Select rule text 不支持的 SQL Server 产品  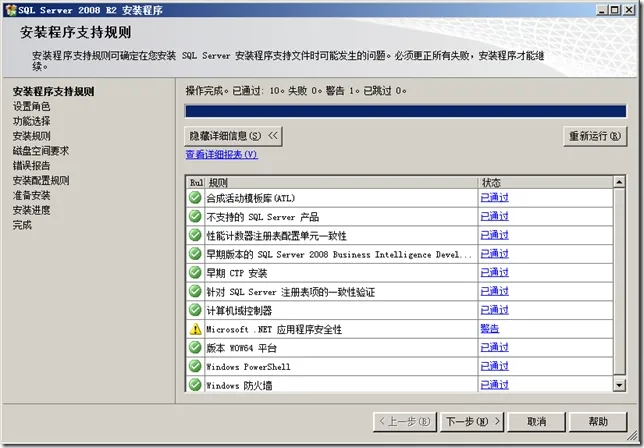[262, 217]
